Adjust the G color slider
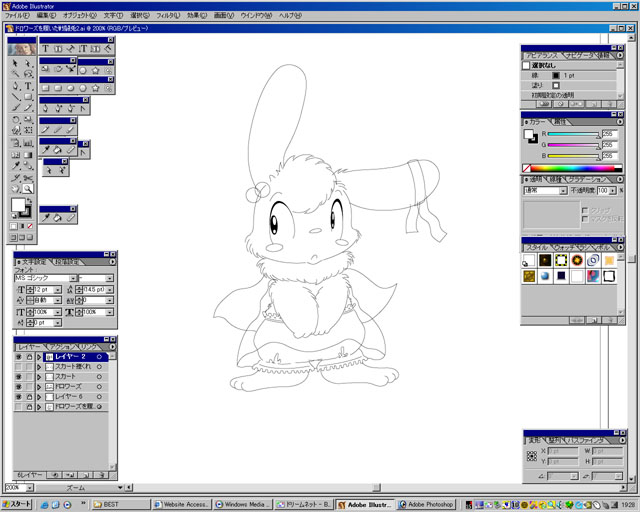640x512 pixels. pos(573,145)
